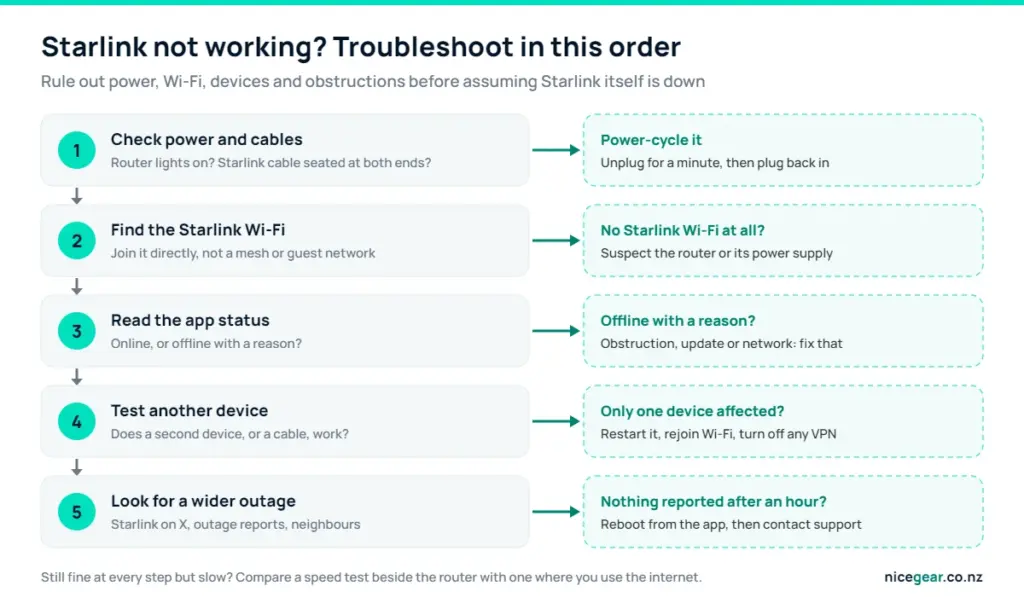Screen dimensions: 1024x597
Task: Click 'Online, or offline with a reason?' text
Action: tap(206, 344)
